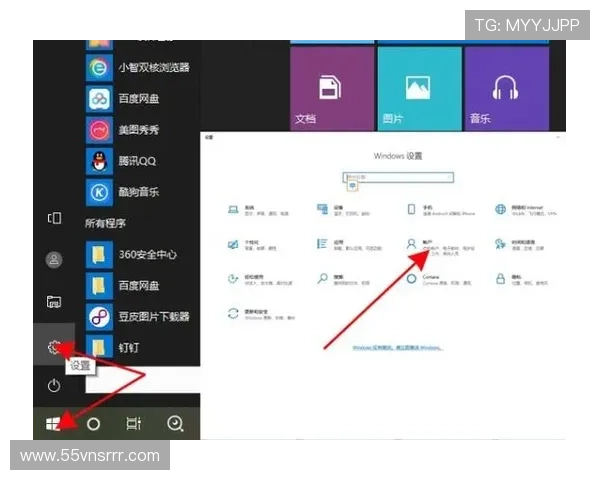600x480 pixels.
Task: Open 更新和安全 update settings
Action: (261, 314)
